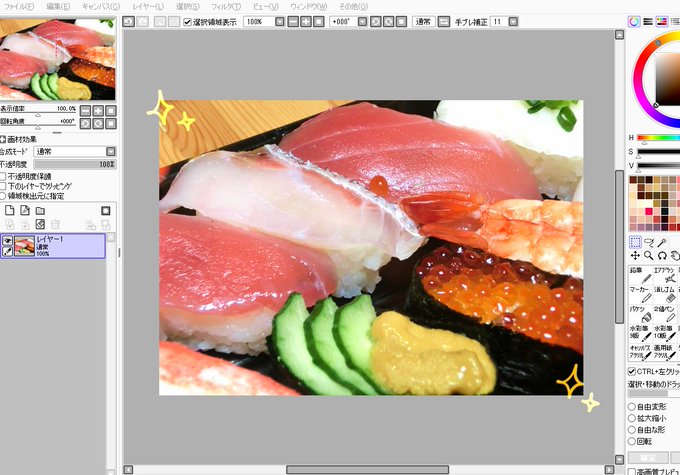Choose the エアブラシ airbrush tool
The image size is (680, 475).
coord(665,275)
